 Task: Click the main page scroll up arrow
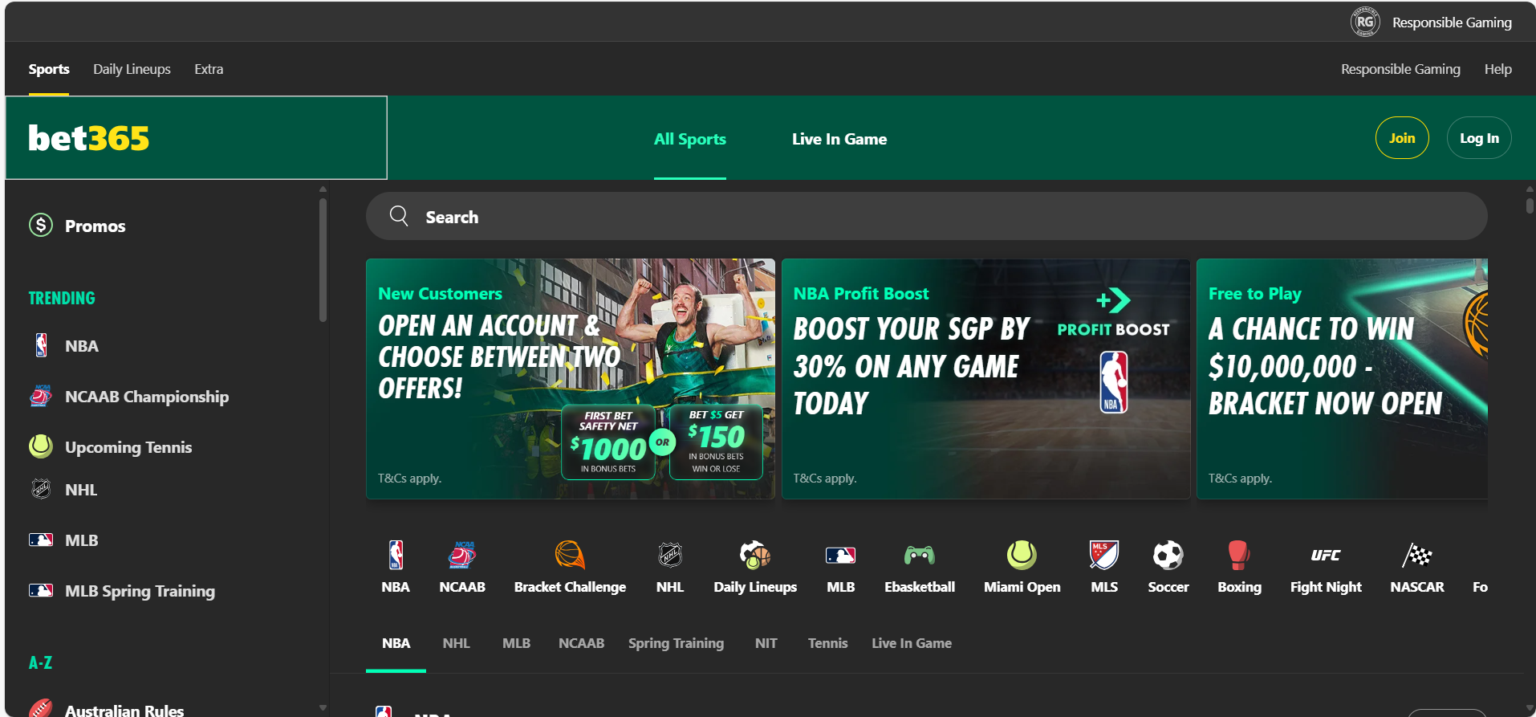point(1529,189)
